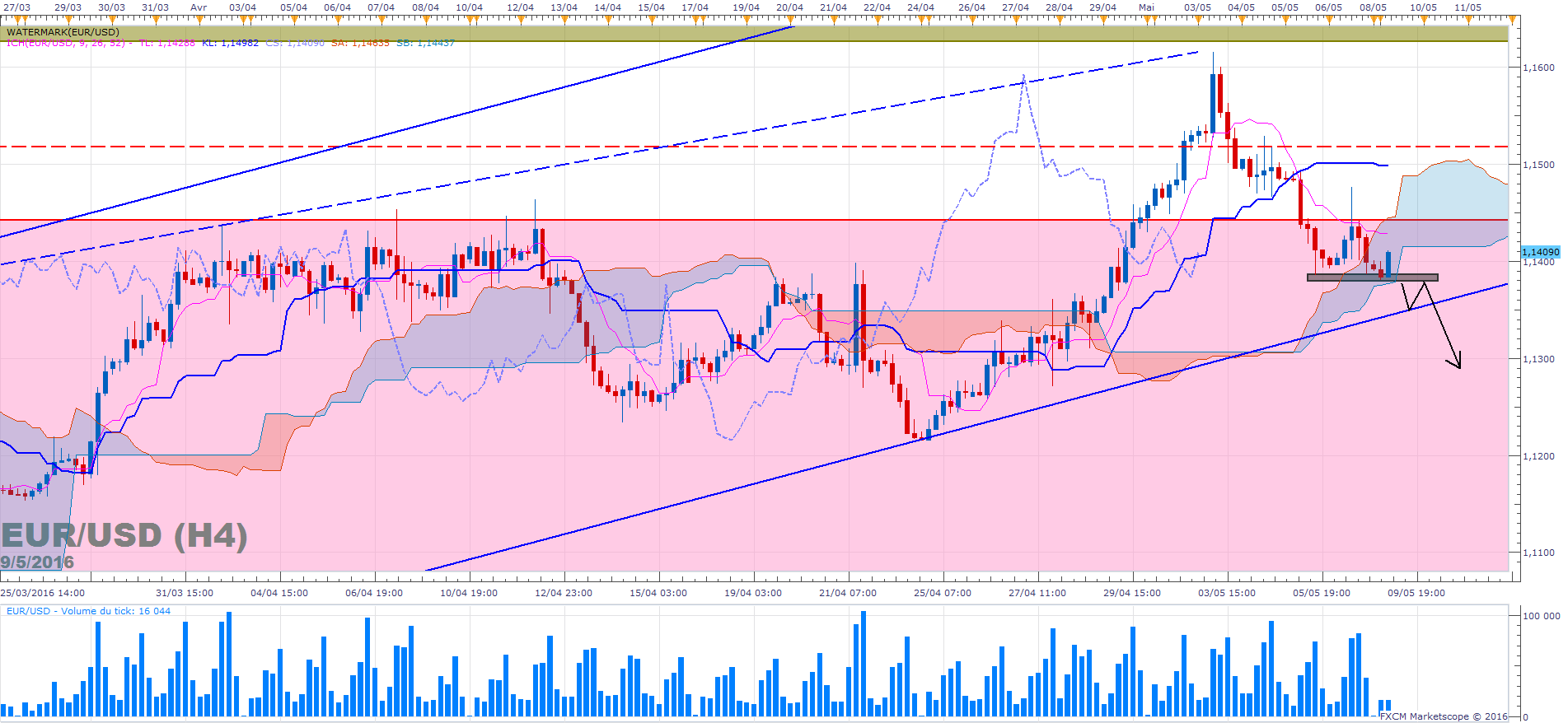Select the orange marker below 05/04

point(294,17)
